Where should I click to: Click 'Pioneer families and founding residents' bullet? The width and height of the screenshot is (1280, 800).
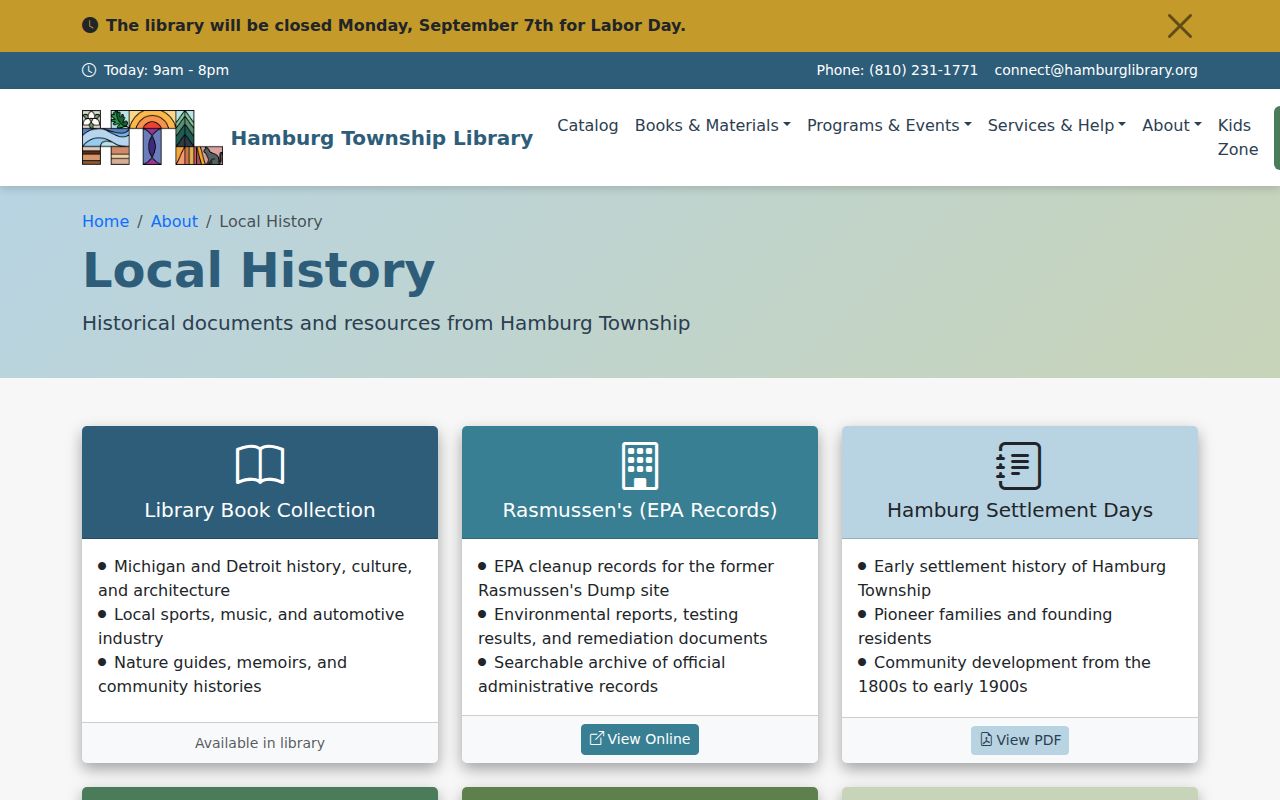pyautogui.click(x=985, y=626)
